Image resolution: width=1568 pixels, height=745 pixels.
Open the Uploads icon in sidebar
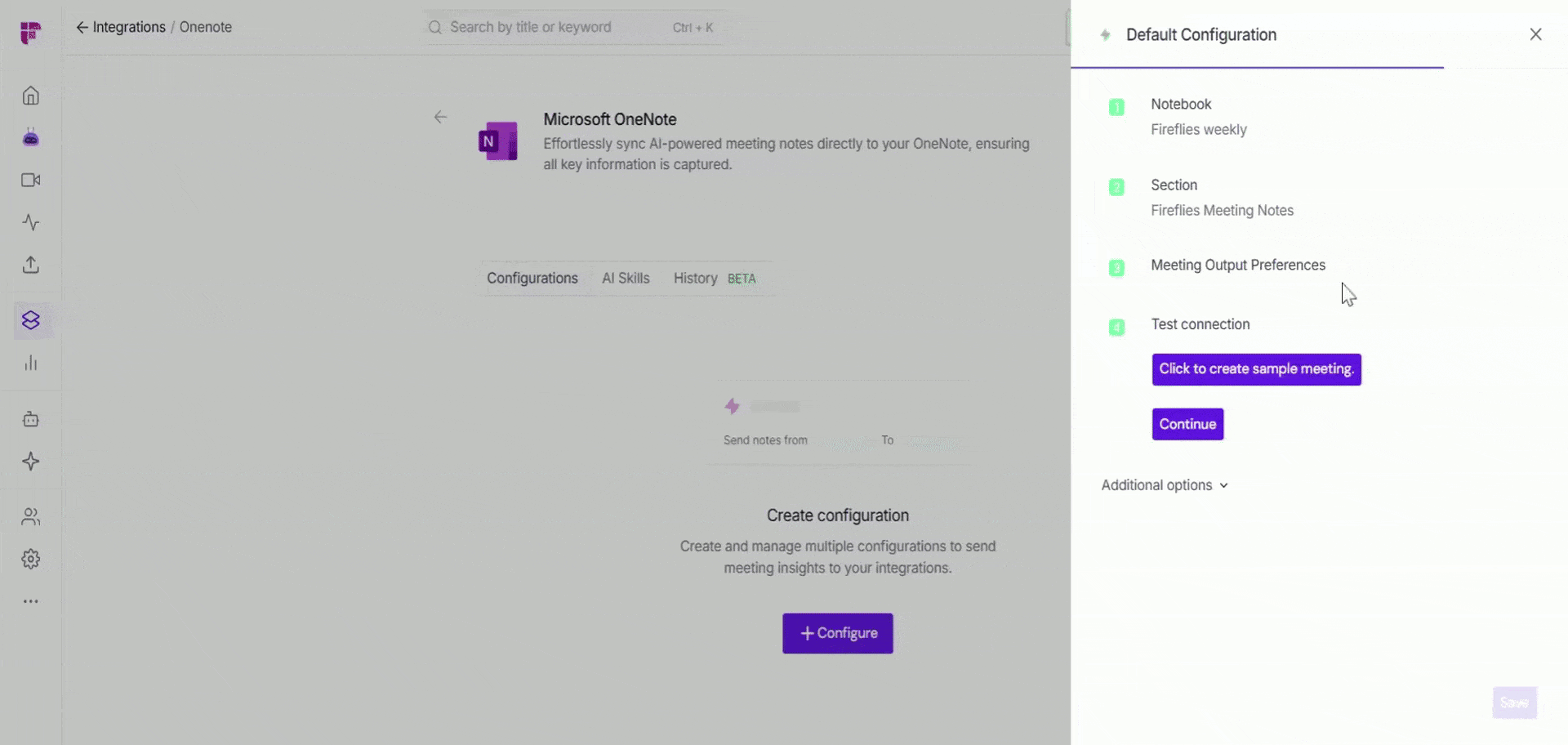30,265
